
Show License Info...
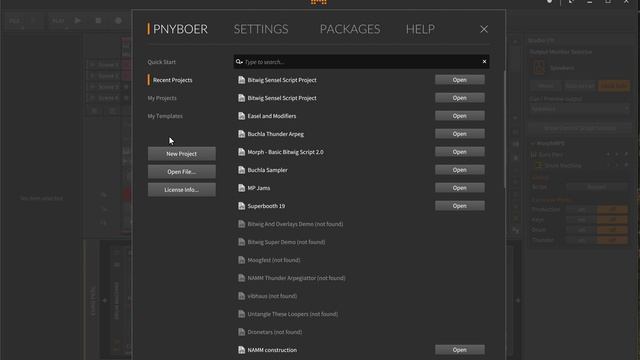[182, 190]
